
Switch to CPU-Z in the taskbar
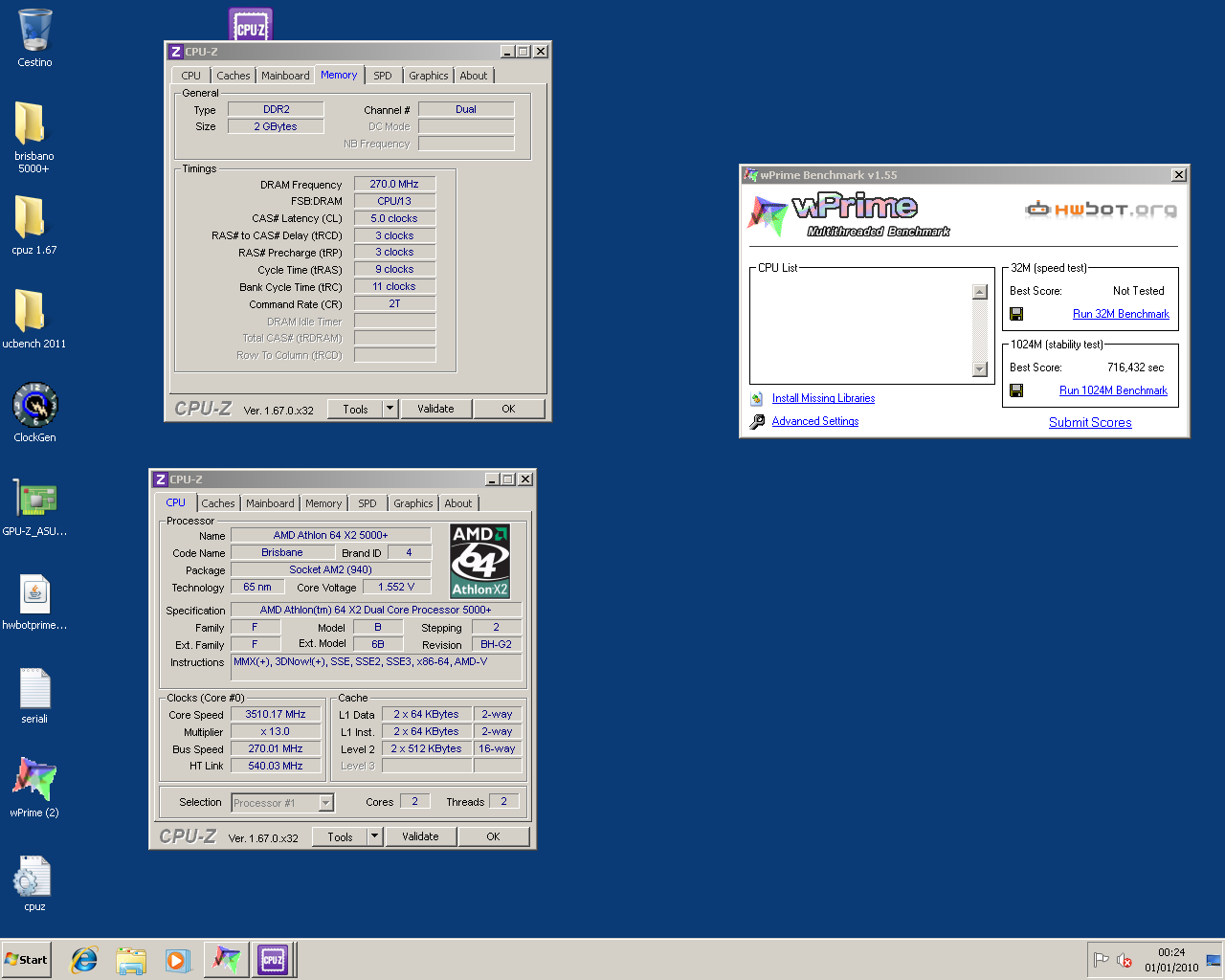pos(273,959)
